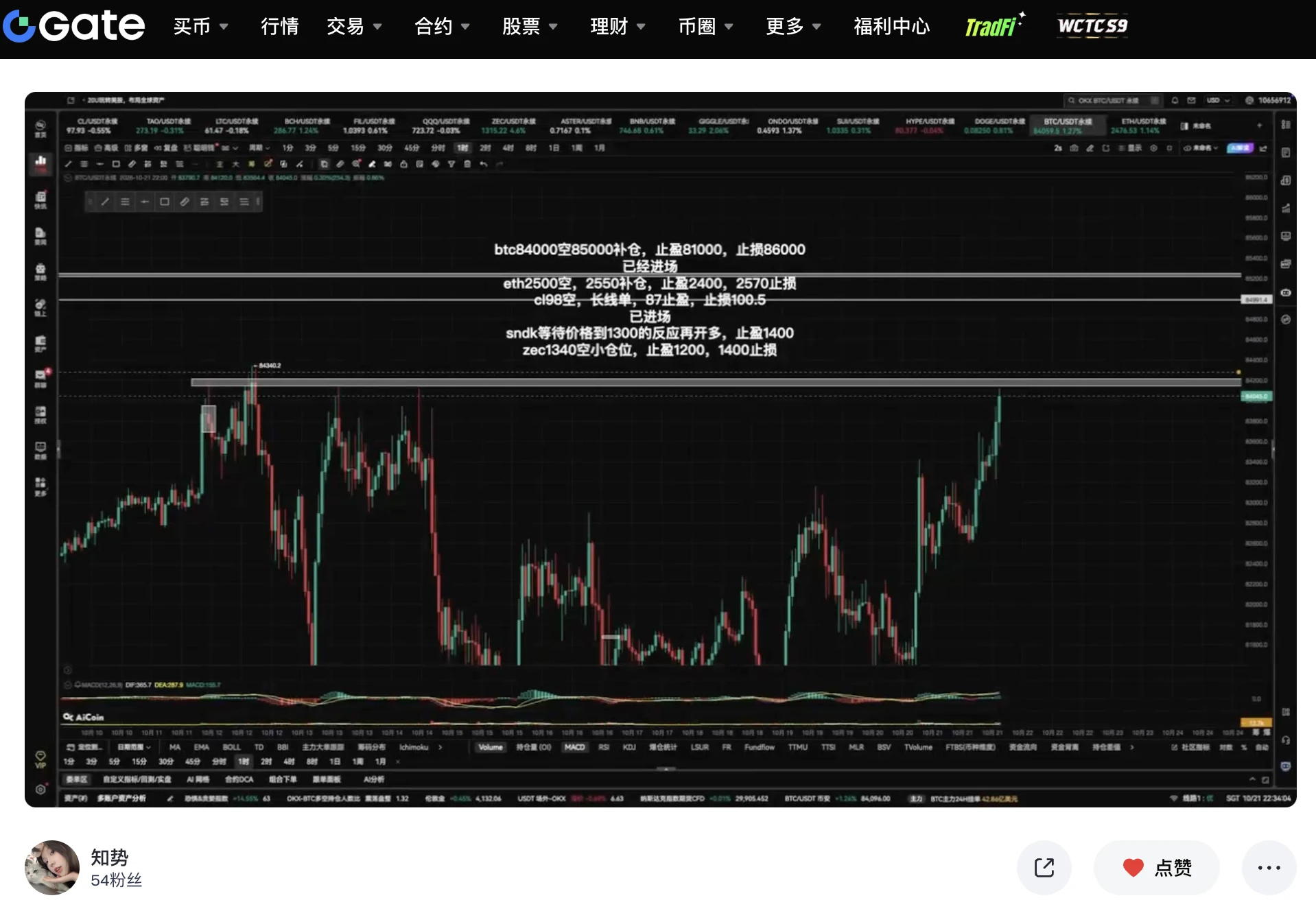Image resolution: width=1316 pixels, height=911 pixels.
Task: Click the Gate logo
Action: pyautogui.click(x=74, y=26)
